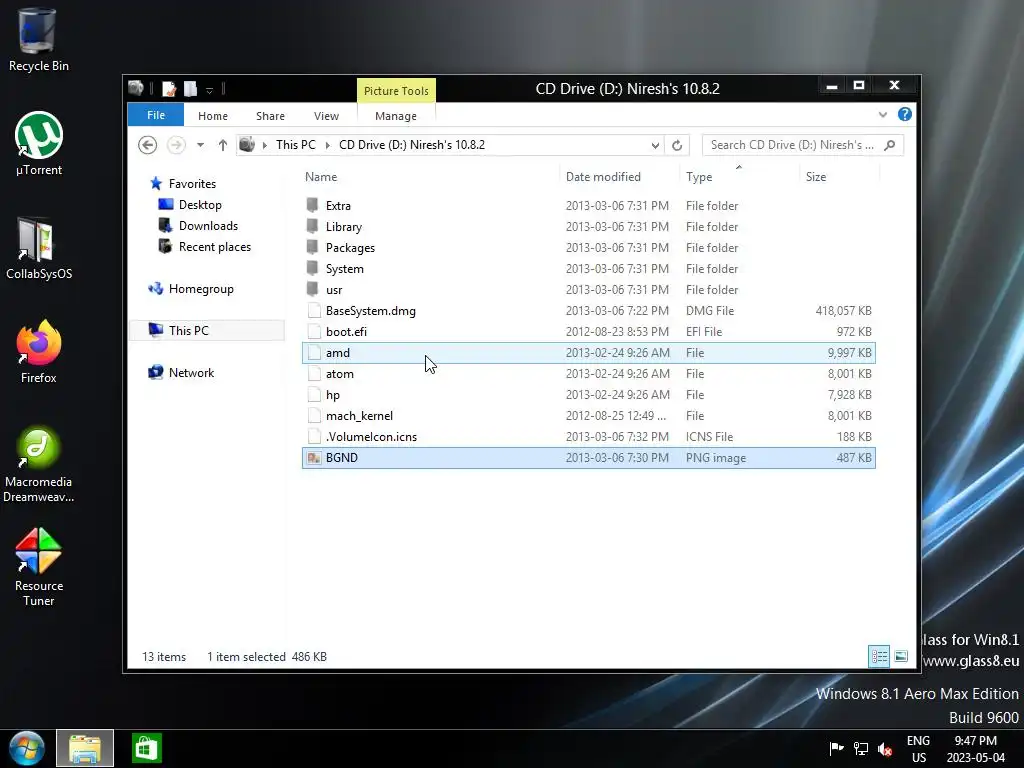This screenshot has width=1024, height=768.
Task: Sort by the Size column header
Action: tap(816, 176)
